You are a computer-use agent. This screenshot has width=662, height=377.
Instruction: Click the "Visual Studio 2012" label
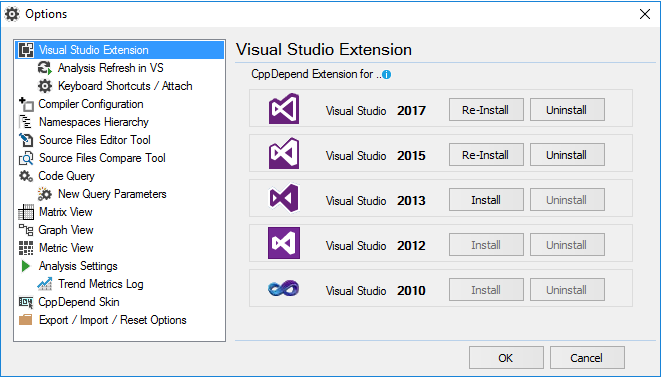376,246
